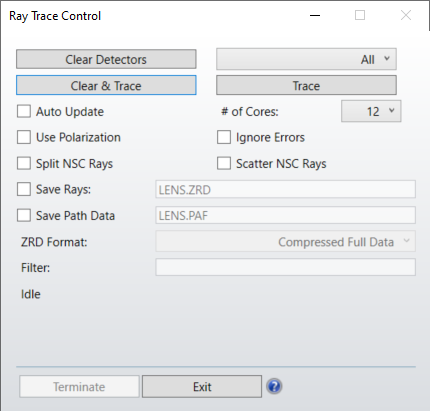Close the Ray Trace Control window
Screen dimensions: 430x411
click(x=406, y=15)
